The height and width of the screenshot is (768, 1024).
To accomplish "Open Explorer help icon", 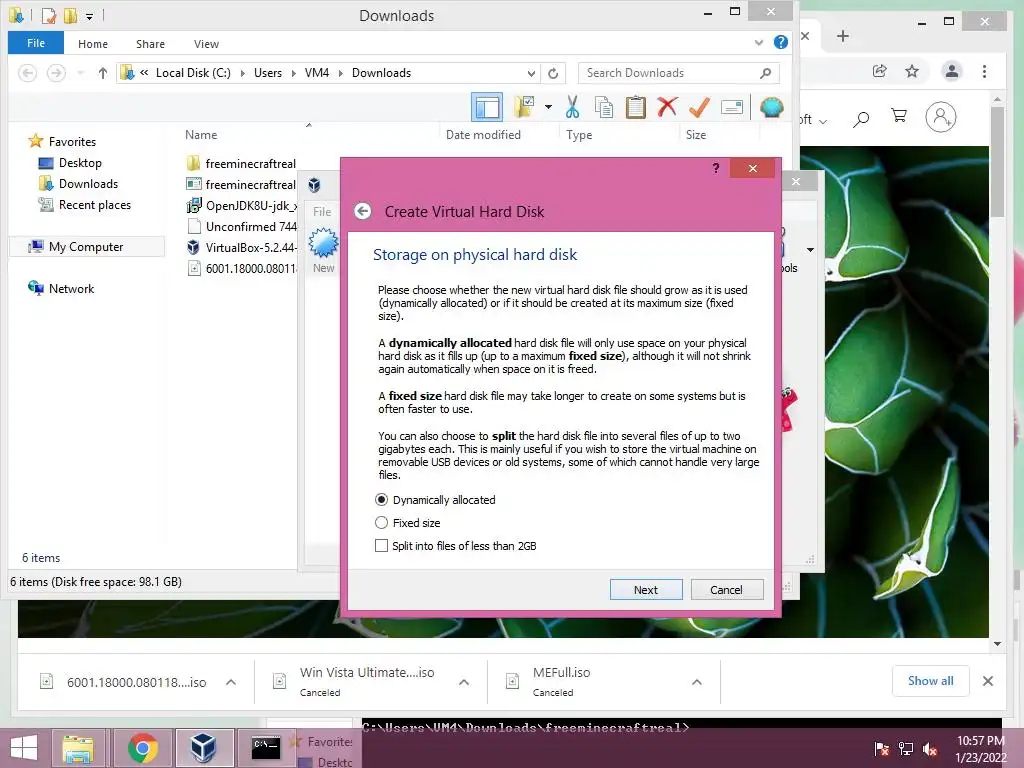I will pyautogui.click(x=780, y=42).
